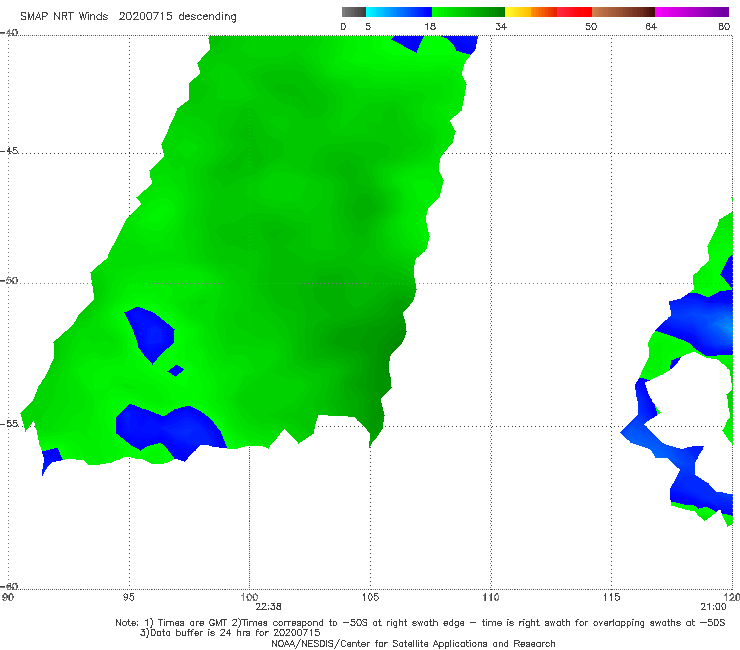Click the longitude axis label '105'

tap(370, 598)
